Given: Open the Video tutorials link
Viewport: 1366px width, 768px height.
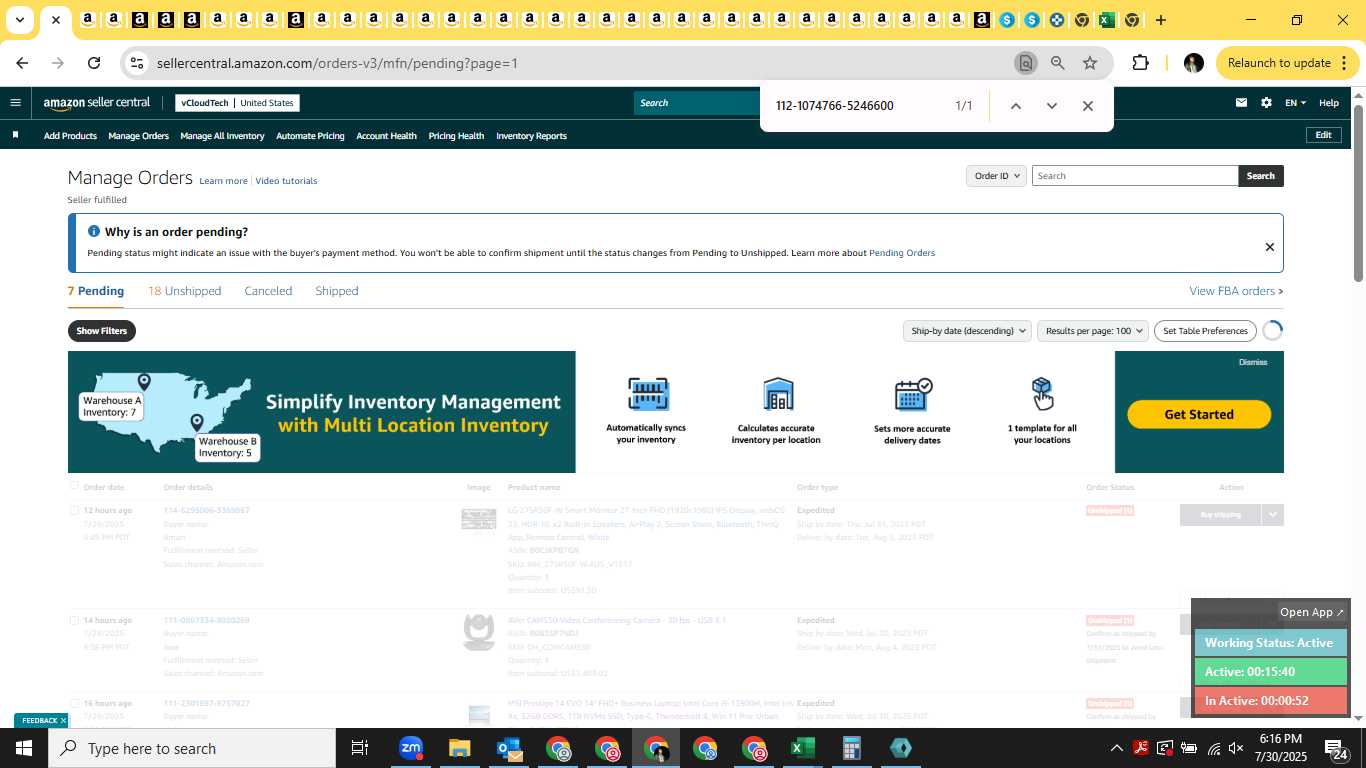Looking at the screenshot, I should click(x=286, y=181).
